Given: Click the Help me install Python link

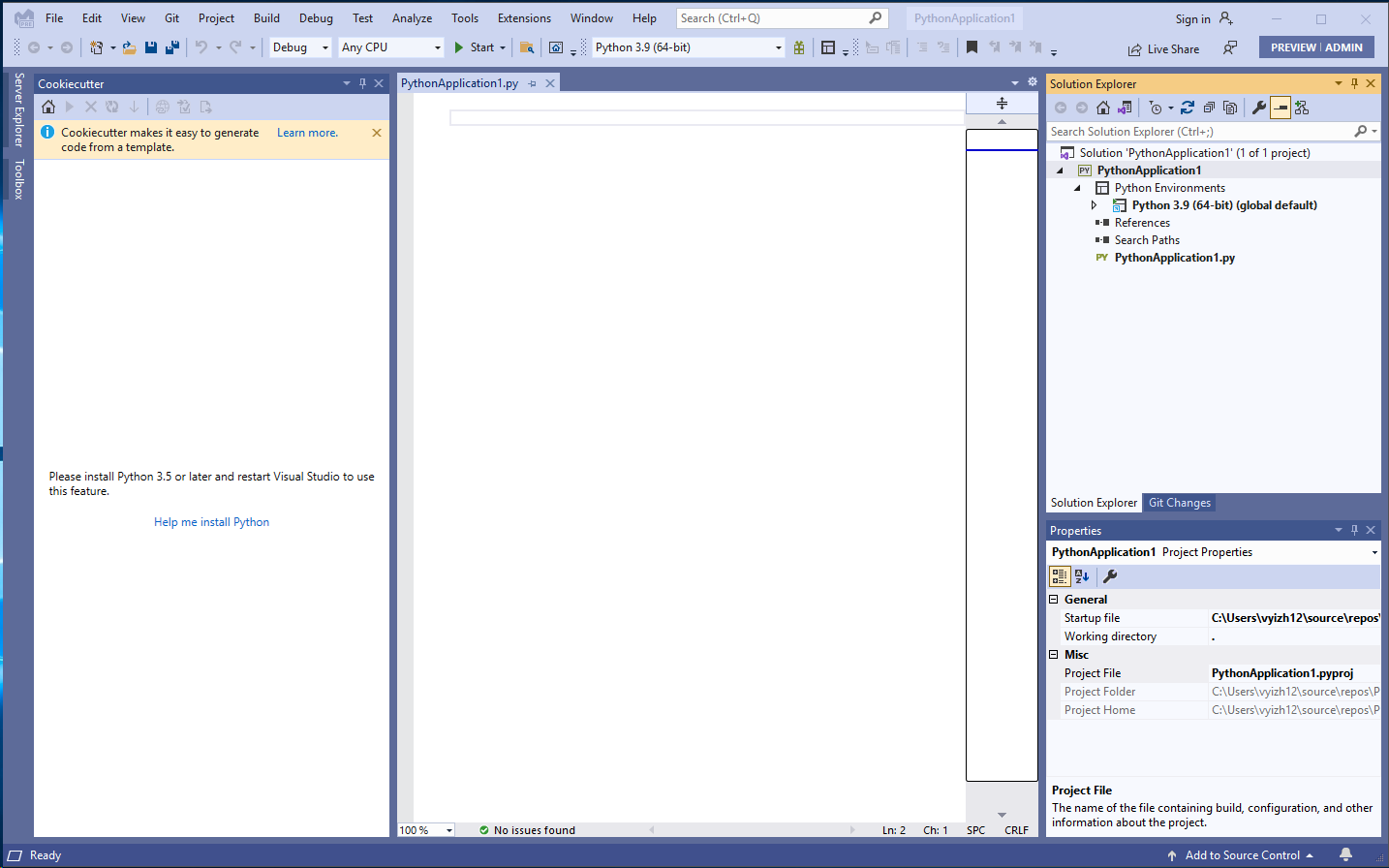Looking at the screenshot, I should [x=211, y=521].
